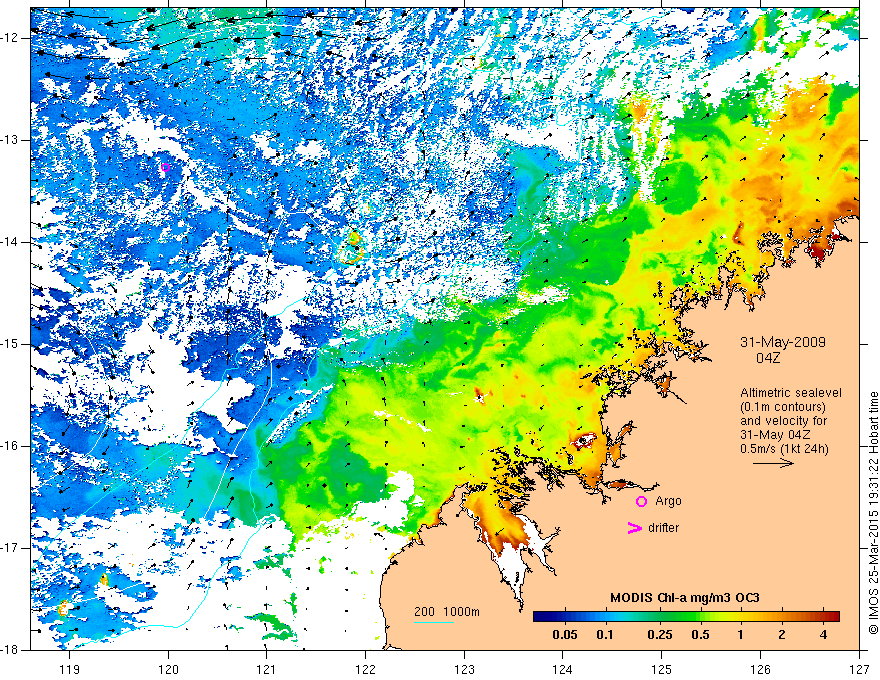Screen dimensions: 880x680
Task: Click longitude axis label '121'
Action: (266, 669)
